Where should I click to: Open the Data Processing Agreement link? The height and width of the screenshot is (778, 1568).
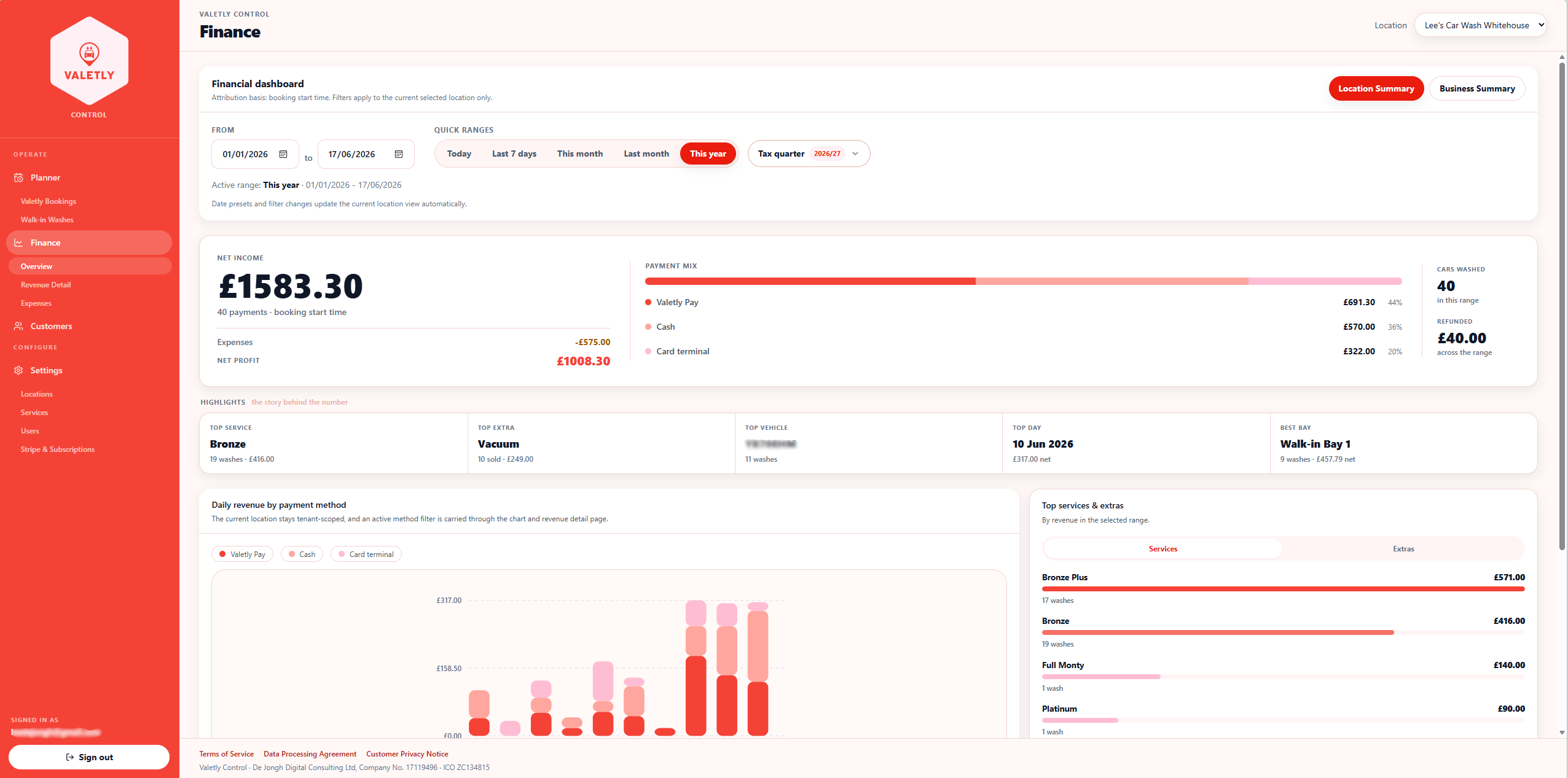click(x=310, y=754)
